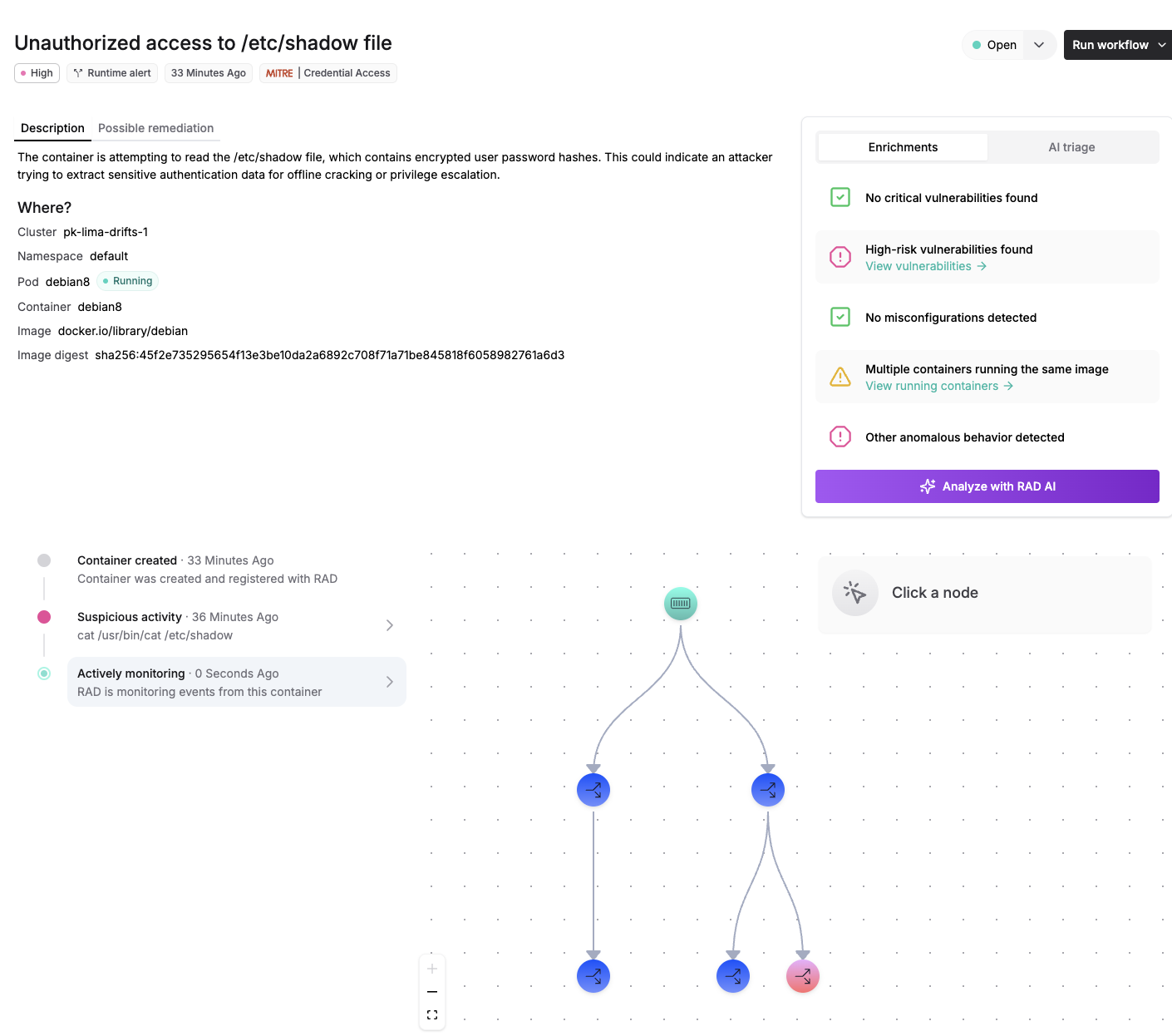Click the cursor icon in the Click a node panel
The image size is (1172, 1036).
pyautogui.click(x=854, y=593)
